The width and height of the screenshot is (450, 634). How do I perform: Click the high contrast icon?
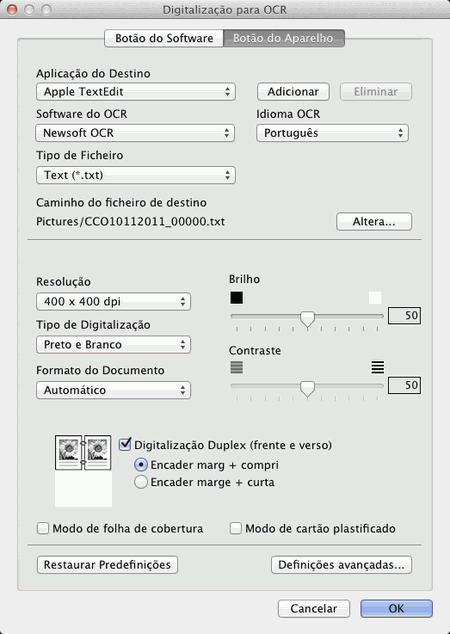[378, 367]
